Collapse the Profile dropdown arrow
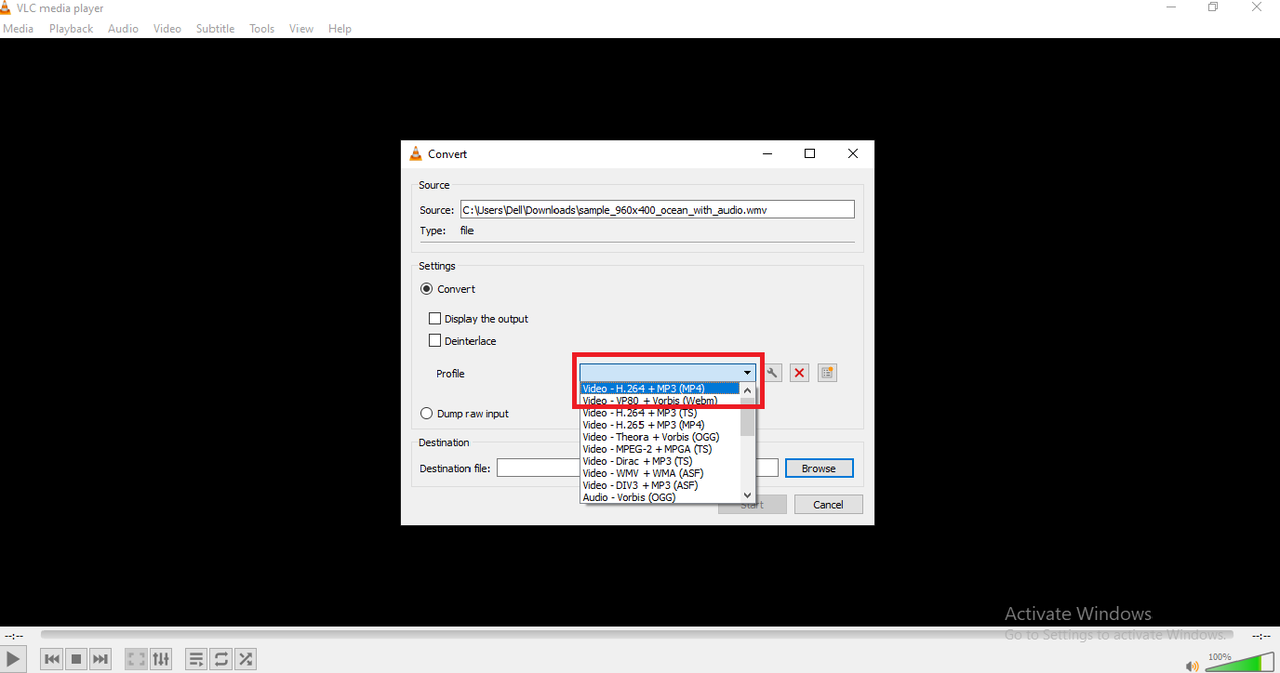This screenshot has height=673, width=1280. click(747, 373)
